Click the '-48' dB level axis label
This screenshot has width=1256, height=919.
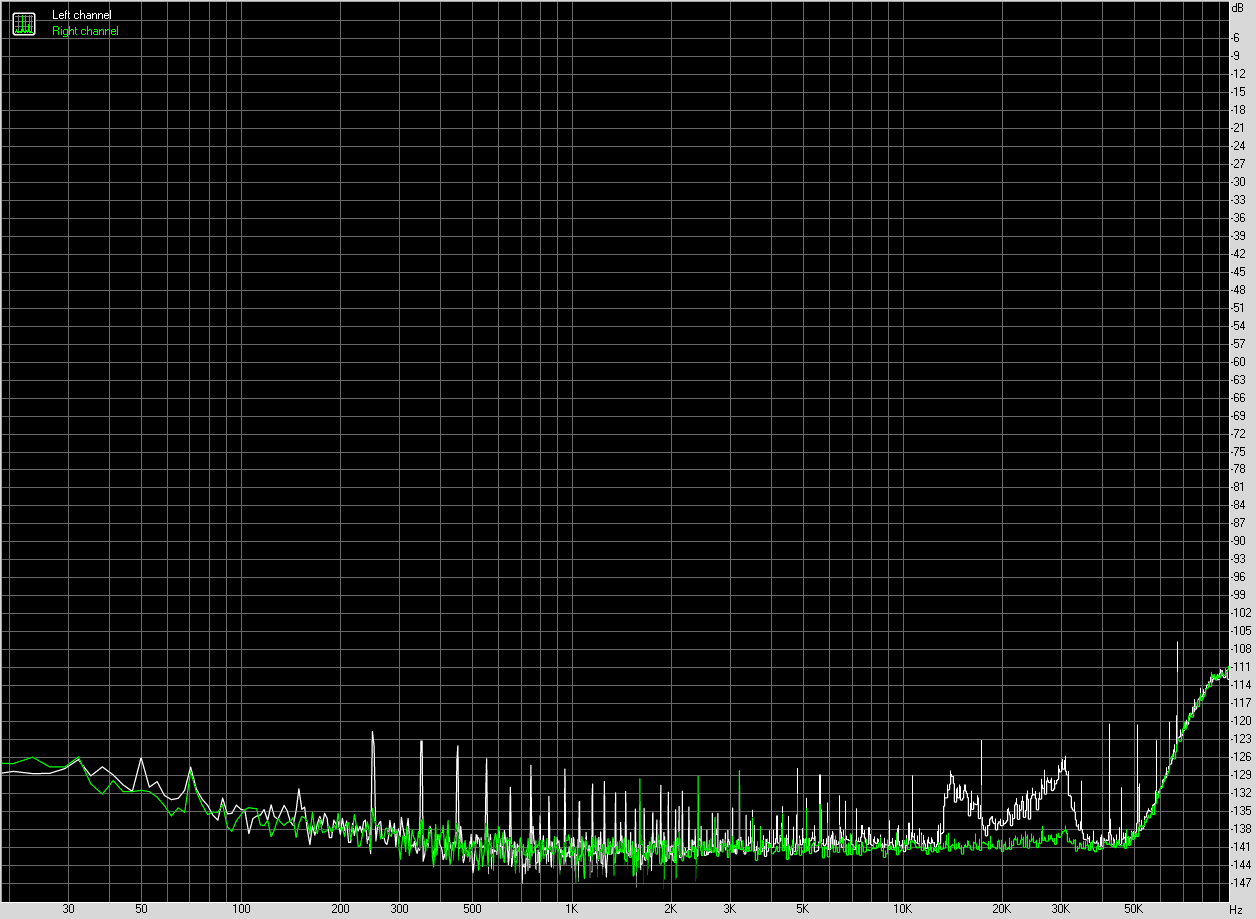coord(1239,289)
